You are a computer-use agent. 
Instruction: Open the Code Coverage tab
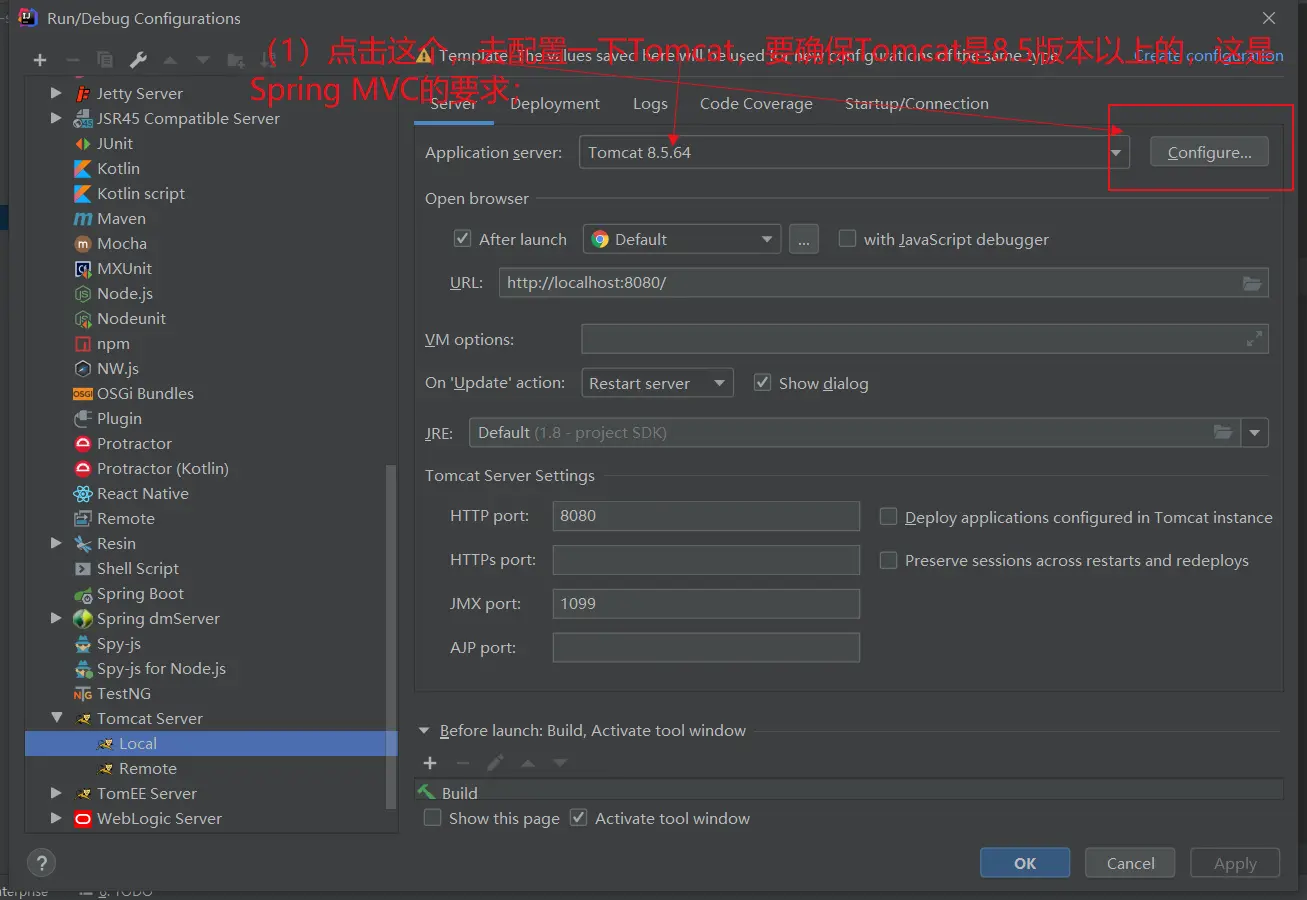pyautogui.click(x=756, y=104)
